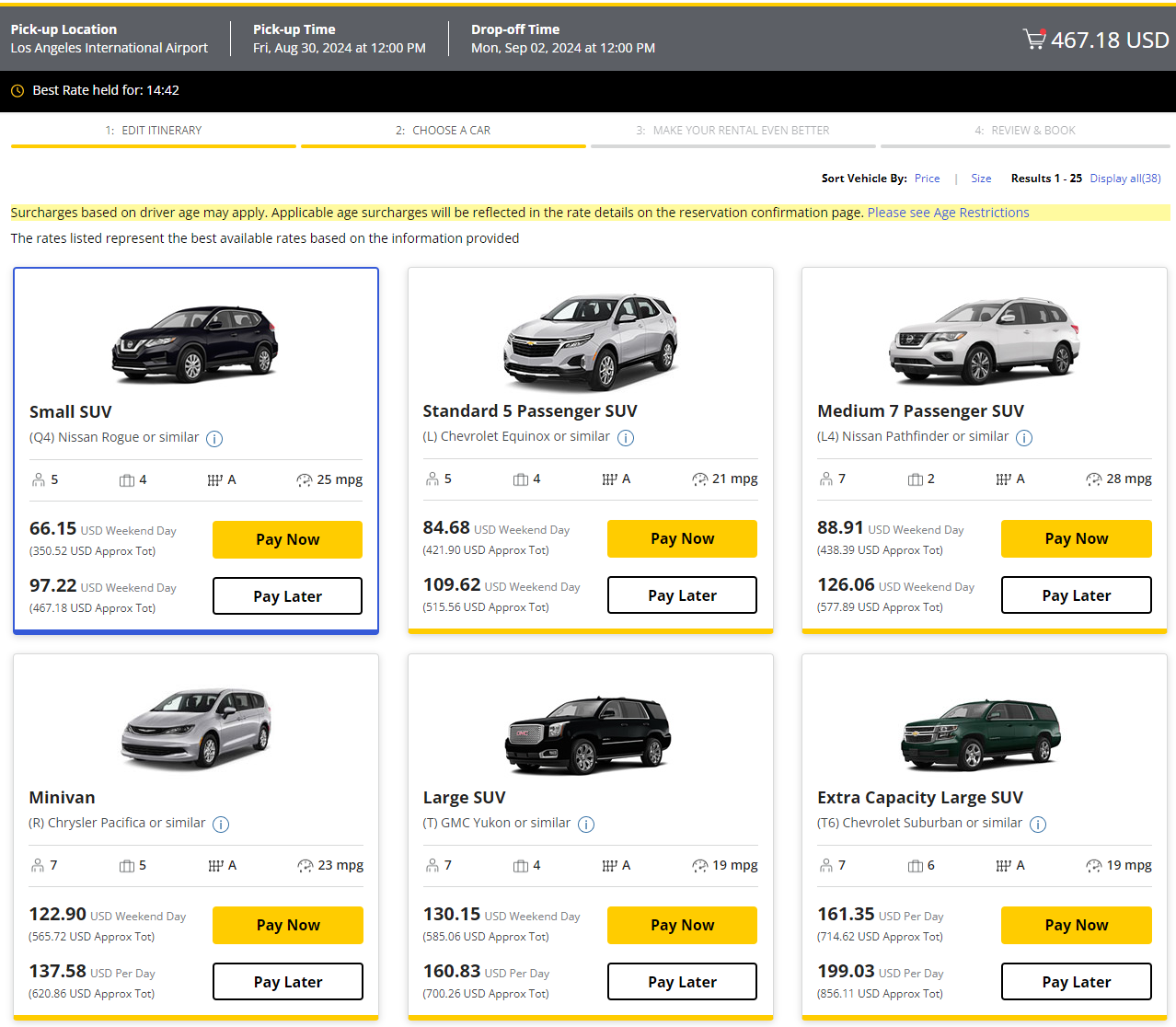Click the Minivan title
The image size is (1176, 1027).
click(x=62, y=798)
